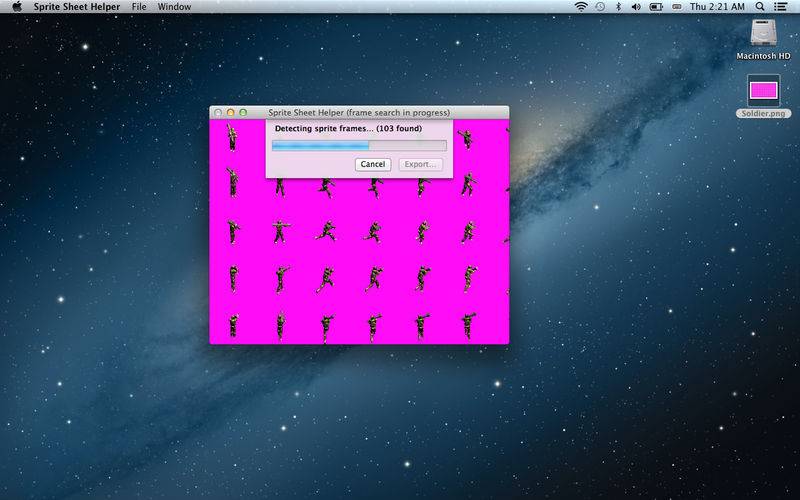Image resolution: width=800 pixels, height=500 pixels.
Task: Click the Thu 2:21 AM clock
Action: (717, 7)
